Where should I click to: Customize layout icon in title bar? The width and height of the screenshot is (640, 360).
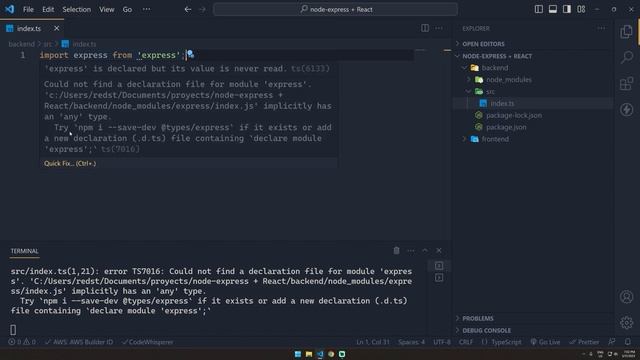(581, 9)
